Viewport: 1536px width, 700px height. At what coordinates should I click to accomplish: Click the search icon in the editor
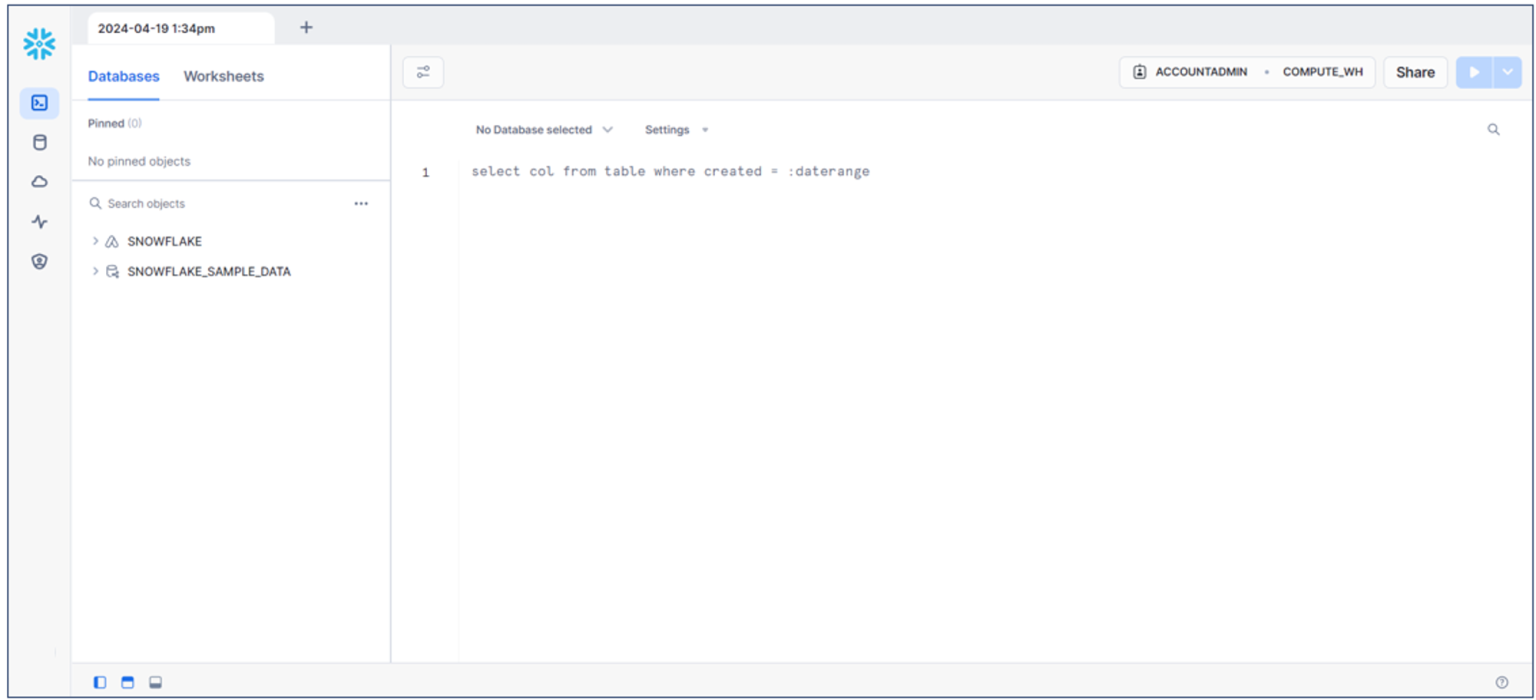(x=1493, y=130)
